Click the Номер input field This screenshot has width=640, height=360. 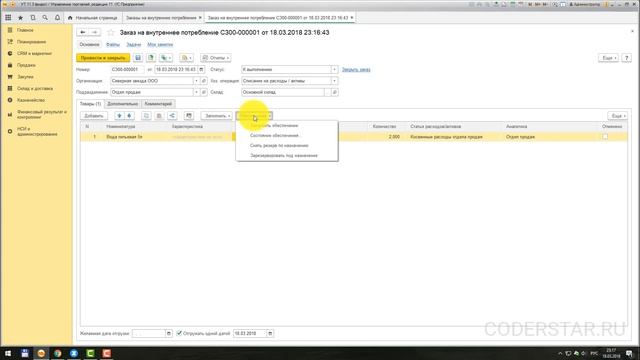pyautogui.click(x=127, y=69)
